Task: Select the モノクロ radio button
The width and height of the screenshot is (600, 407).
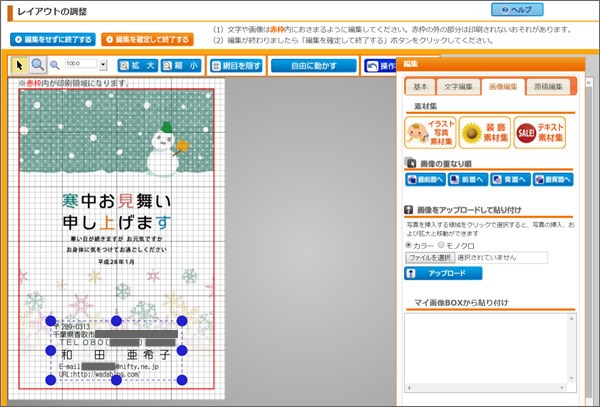Action: tap(441, 245)
